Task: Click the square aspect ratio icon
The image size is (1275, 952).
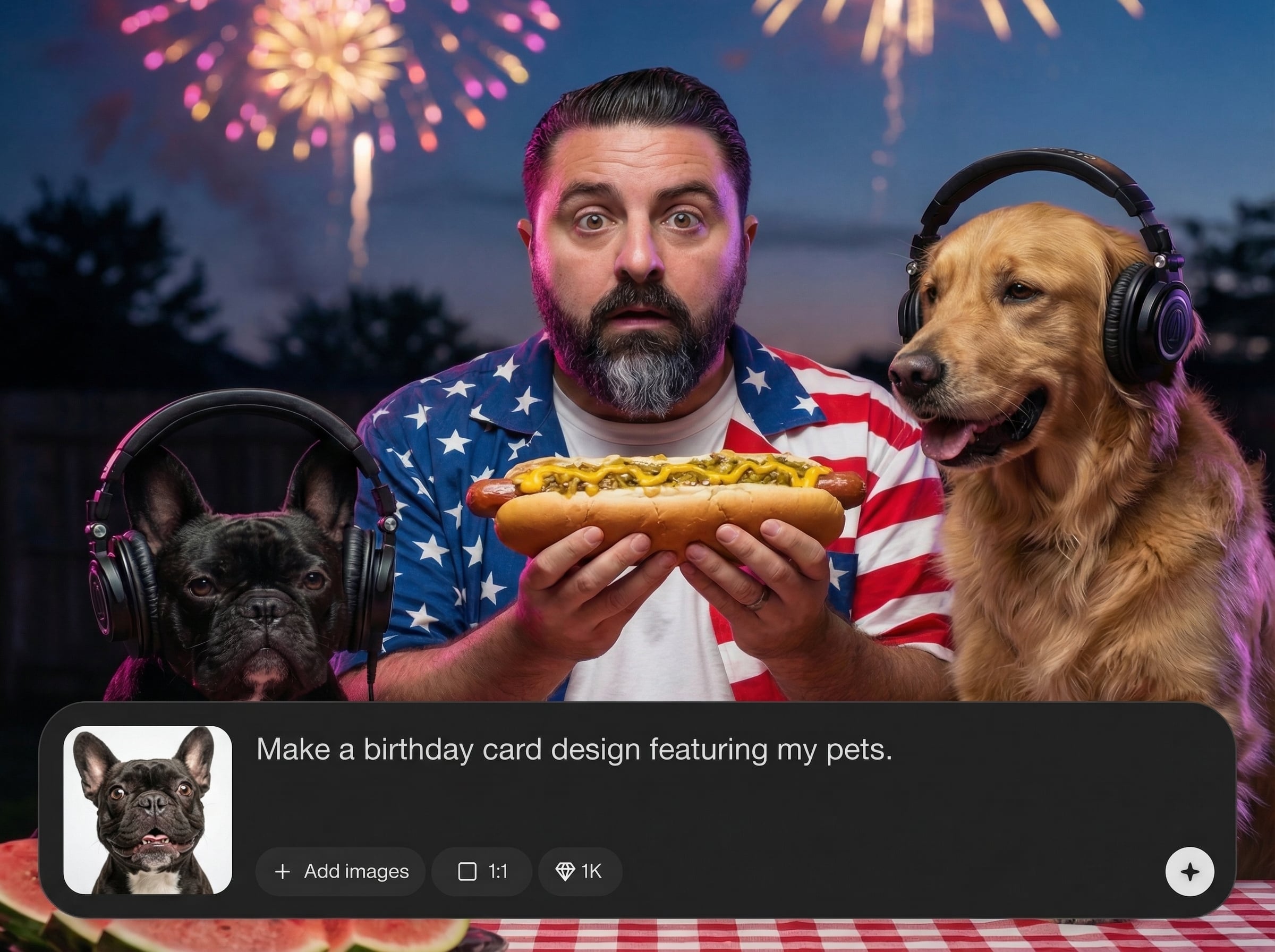Action: tap(466, 871)
